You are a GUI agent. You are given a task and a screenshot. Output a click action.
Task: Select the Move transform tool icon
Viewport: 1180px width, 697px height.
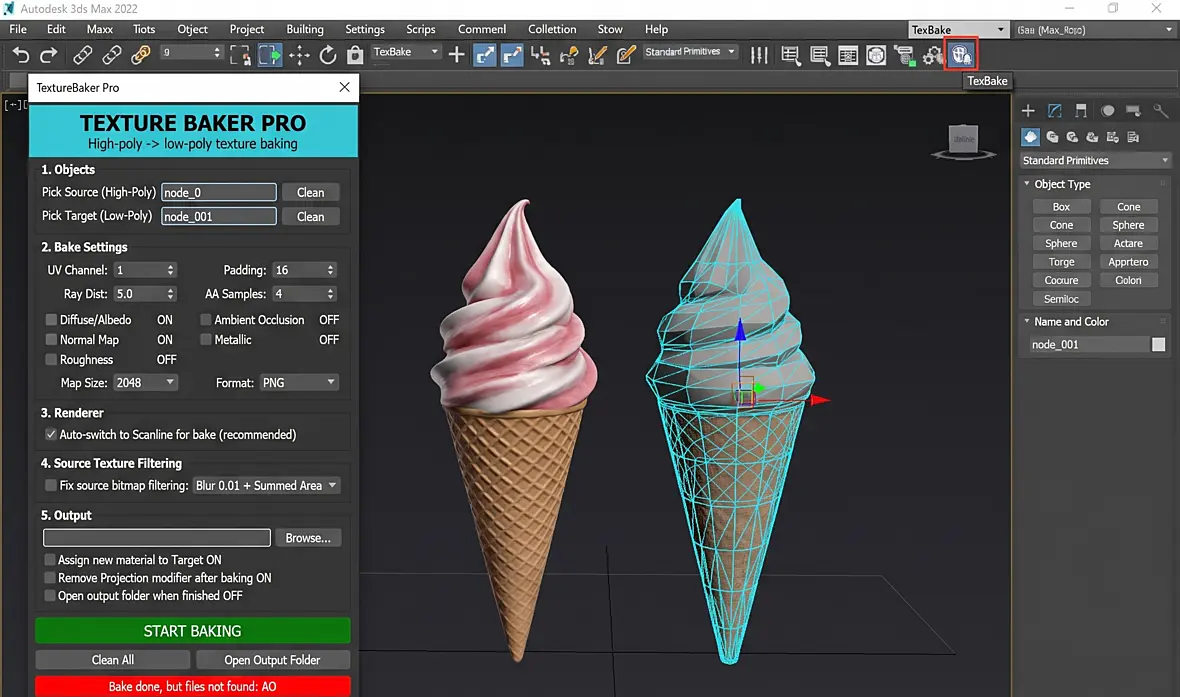[x=300, y=55]
